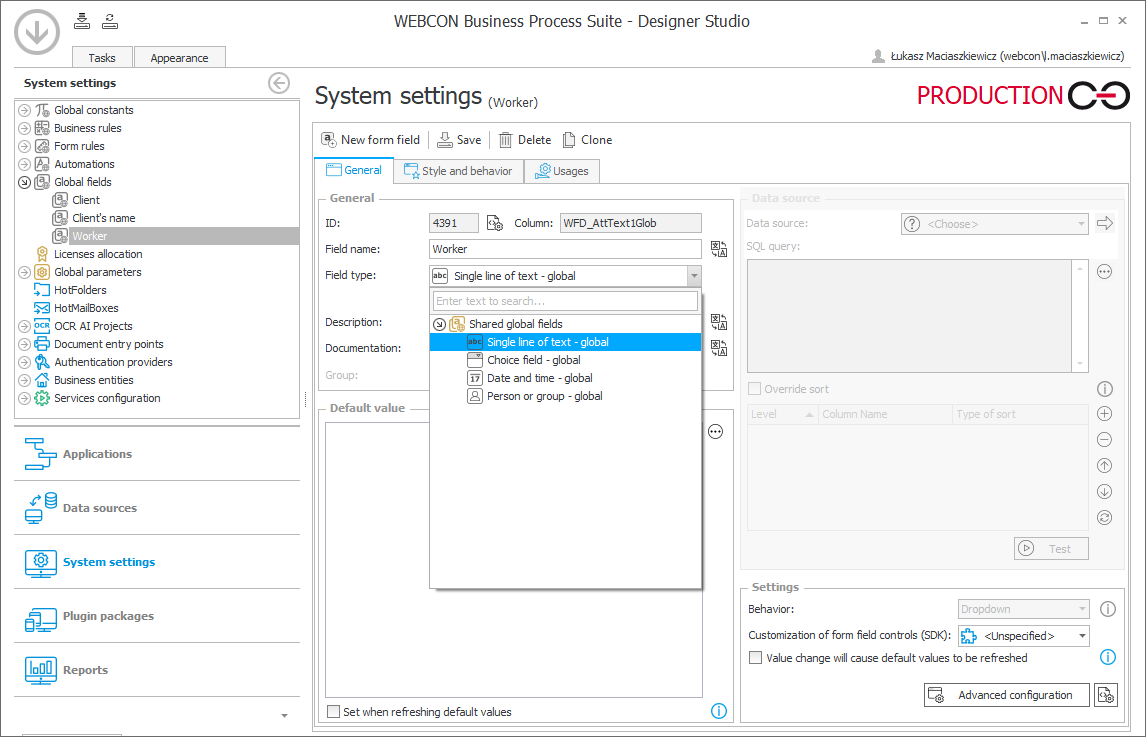Enable Override sort checkbox
Screen dimensions: 1146x737
(x=755, y=389)
